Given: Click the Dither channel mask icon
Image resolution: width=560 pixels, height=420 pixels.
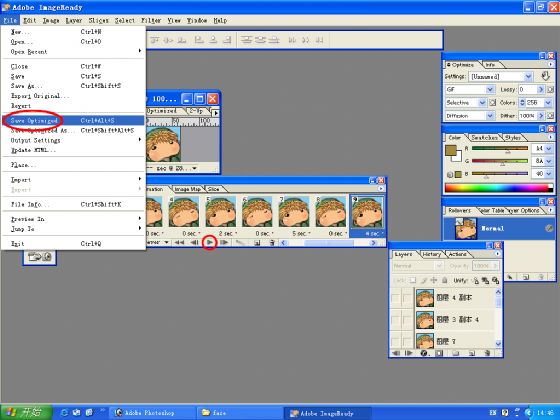Looking at the screenshot, I should pyautogui.click(x=551, y=116).
